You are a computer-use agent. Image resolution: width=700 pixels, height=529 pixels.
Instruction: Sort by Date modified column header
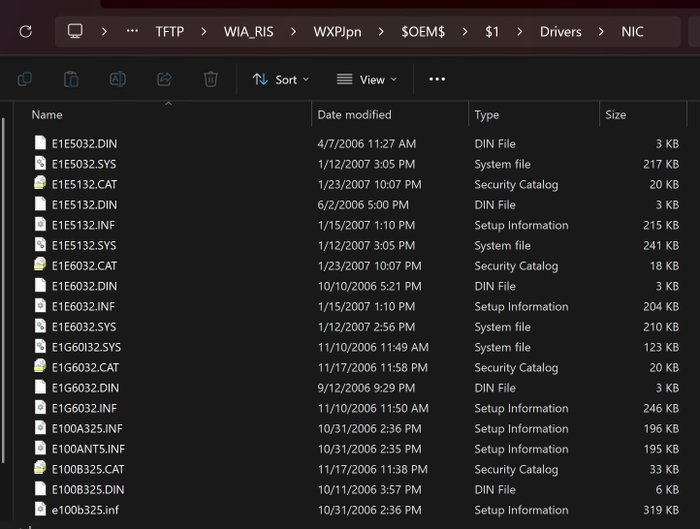coord(355,115)
